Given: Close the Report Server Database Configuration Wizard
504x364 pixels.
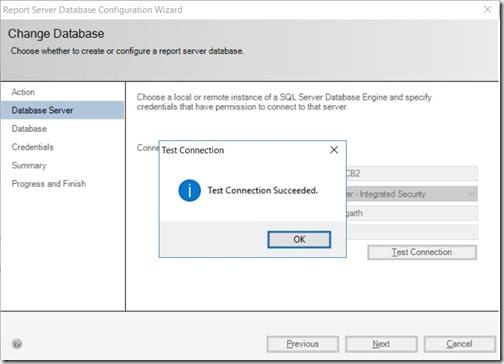Looking at the screenshot, I should tap(488, 9).
